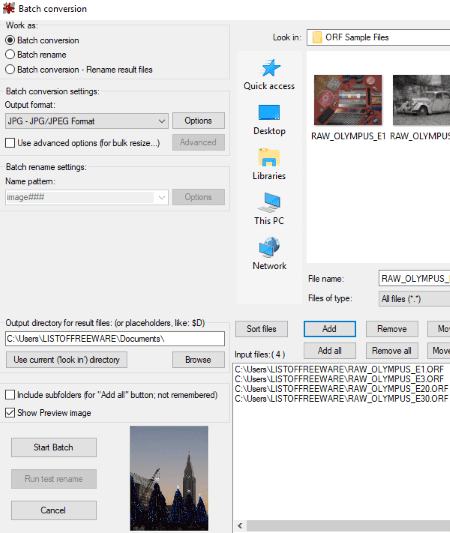This screenshot has height=533, width=450.
Task: Select RAW_OLYMPUS_E1 thumbnail
Action: tap(348, 100)
